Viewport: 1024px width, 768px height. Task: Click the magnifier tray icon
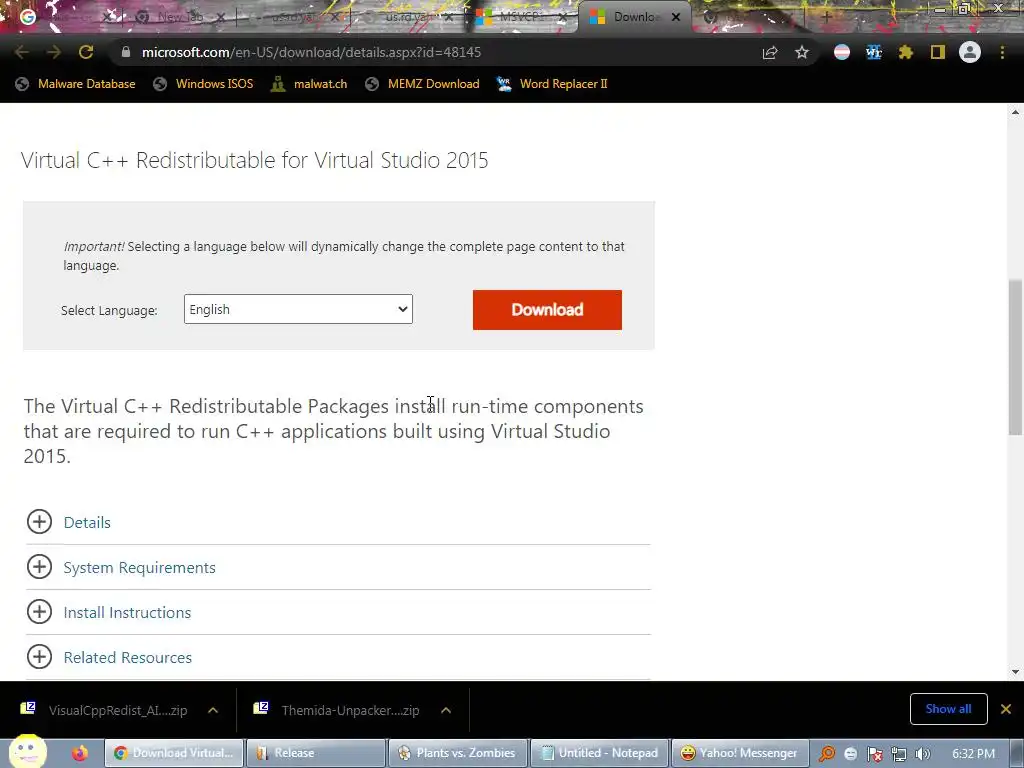(x=827, y=754)
